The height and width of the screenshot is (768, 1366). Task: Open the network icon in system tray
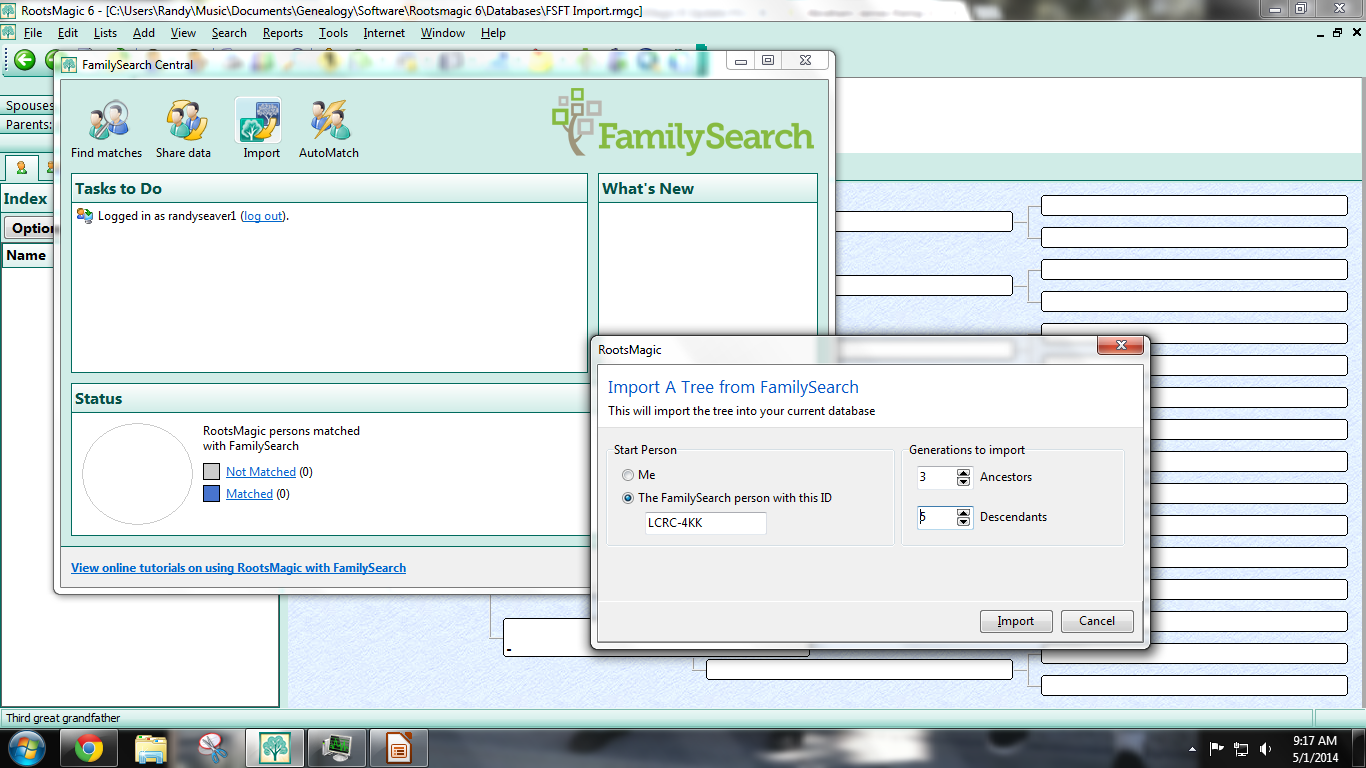click(1241, 748)
